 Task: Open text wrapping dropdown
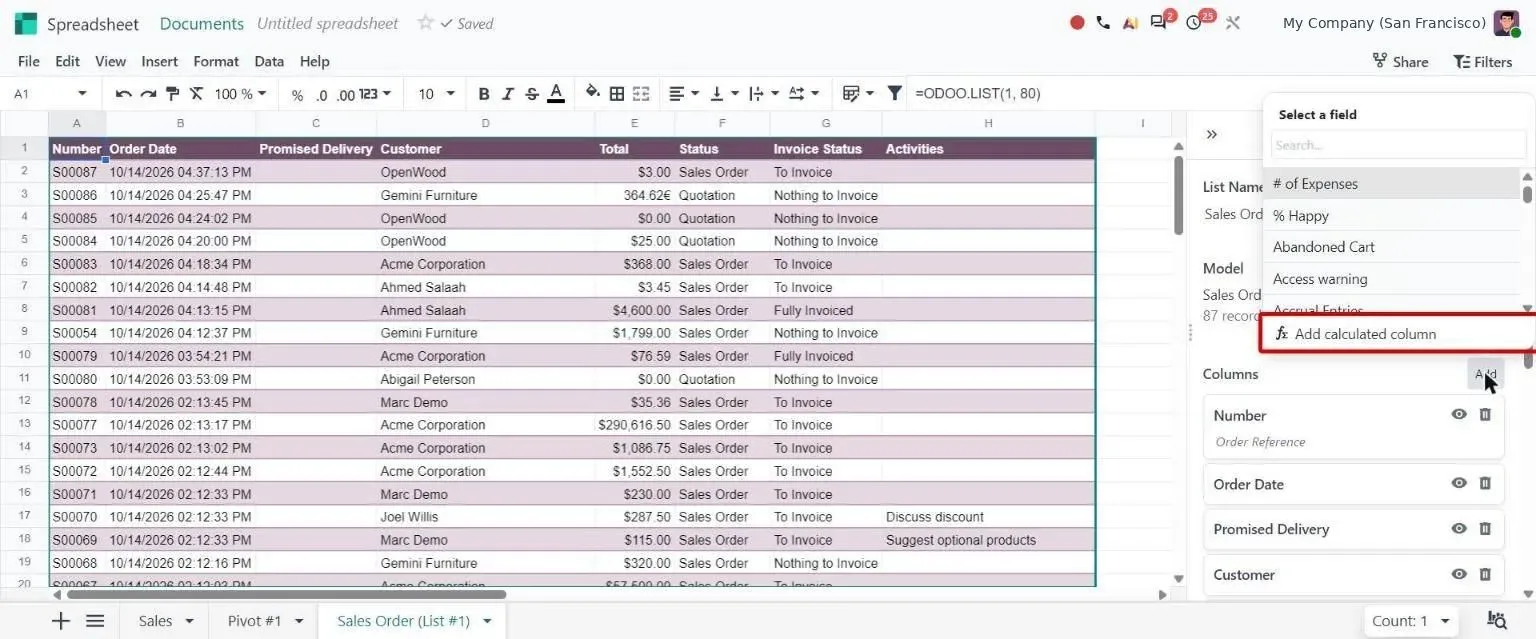(764, 94)
